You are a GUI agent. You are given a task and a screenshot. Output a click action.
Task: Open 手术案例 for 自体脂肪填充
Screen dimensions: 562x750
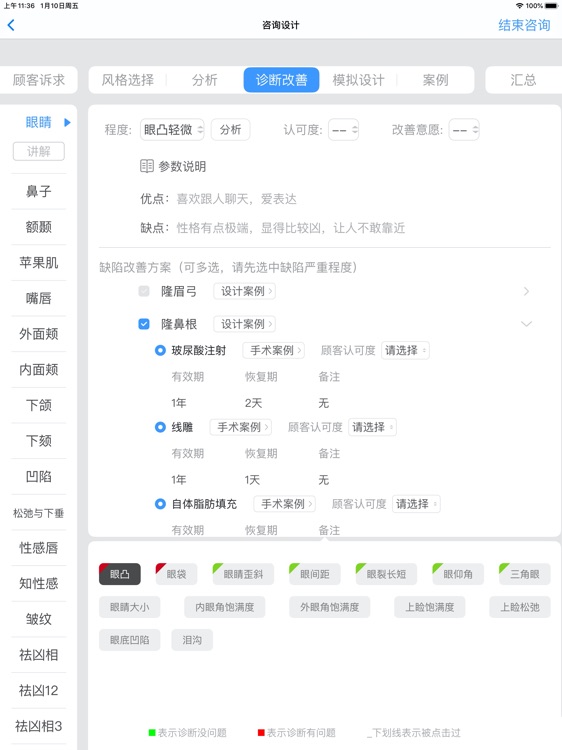(285, 504)
